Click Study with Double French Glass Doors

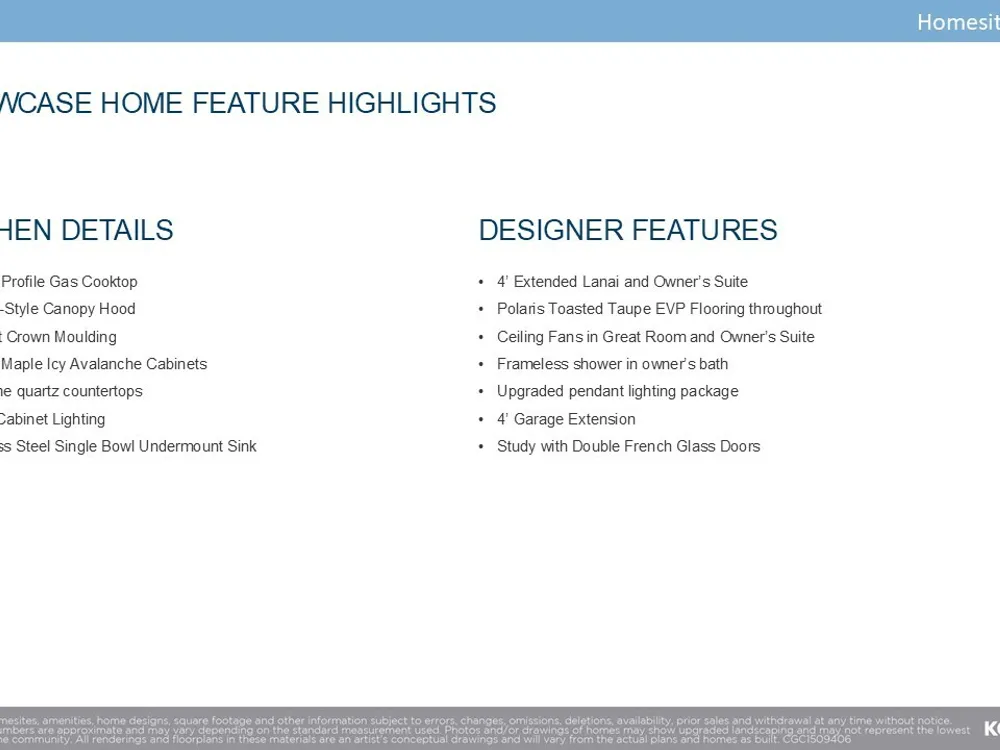click(628, 446)
